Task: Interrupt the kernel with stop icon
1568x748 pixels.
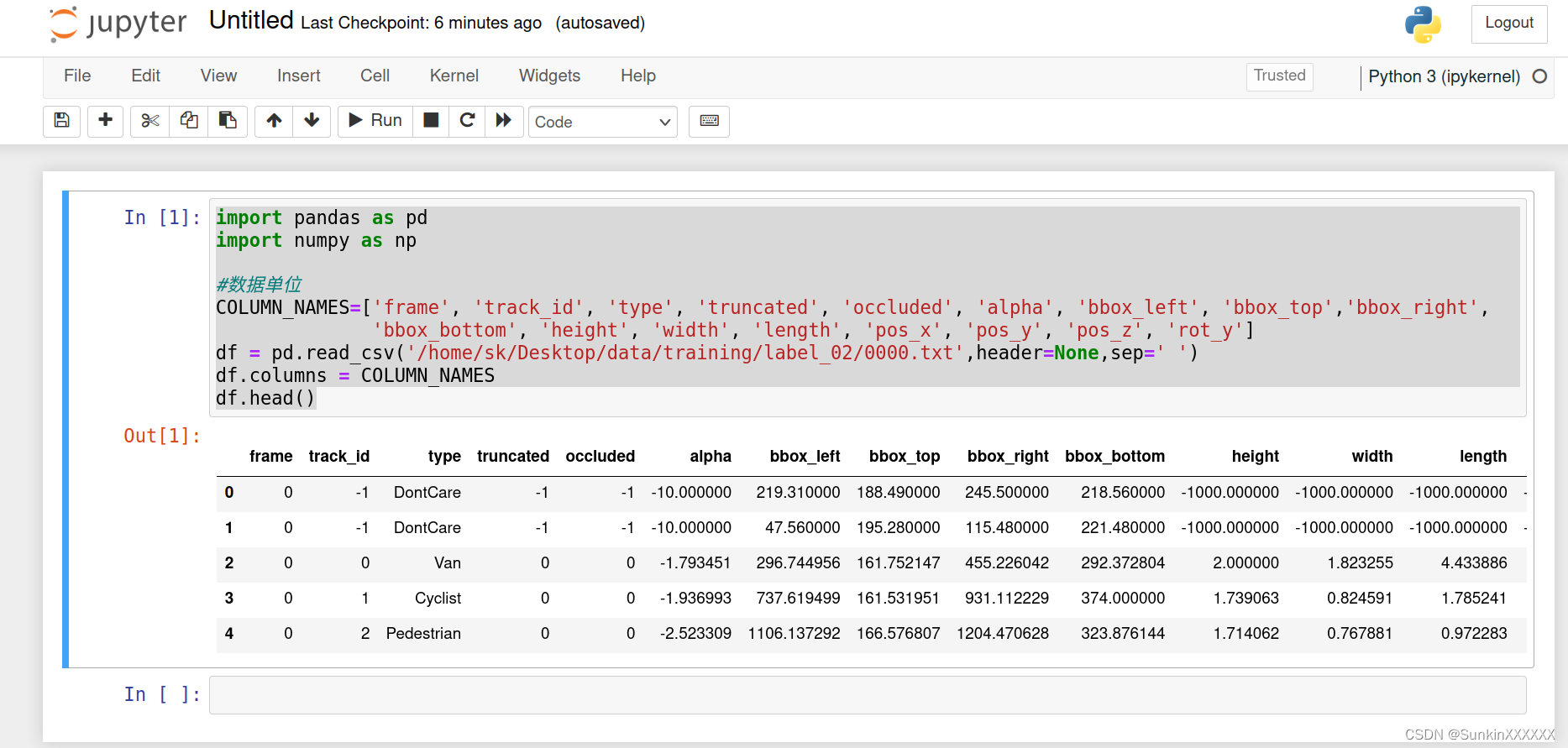Action: 431,121
